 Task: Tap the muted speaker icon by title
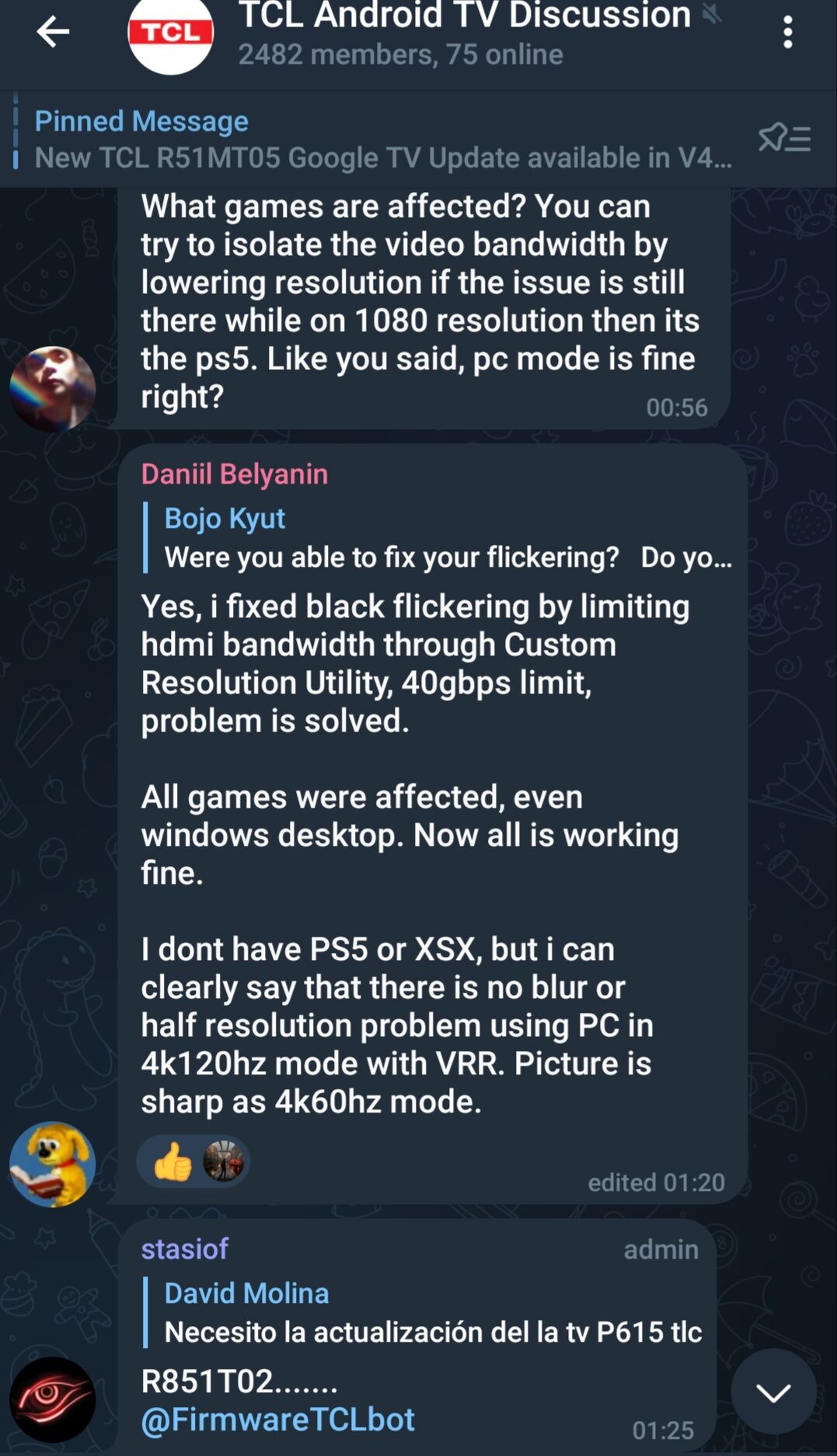click(711, 13)
